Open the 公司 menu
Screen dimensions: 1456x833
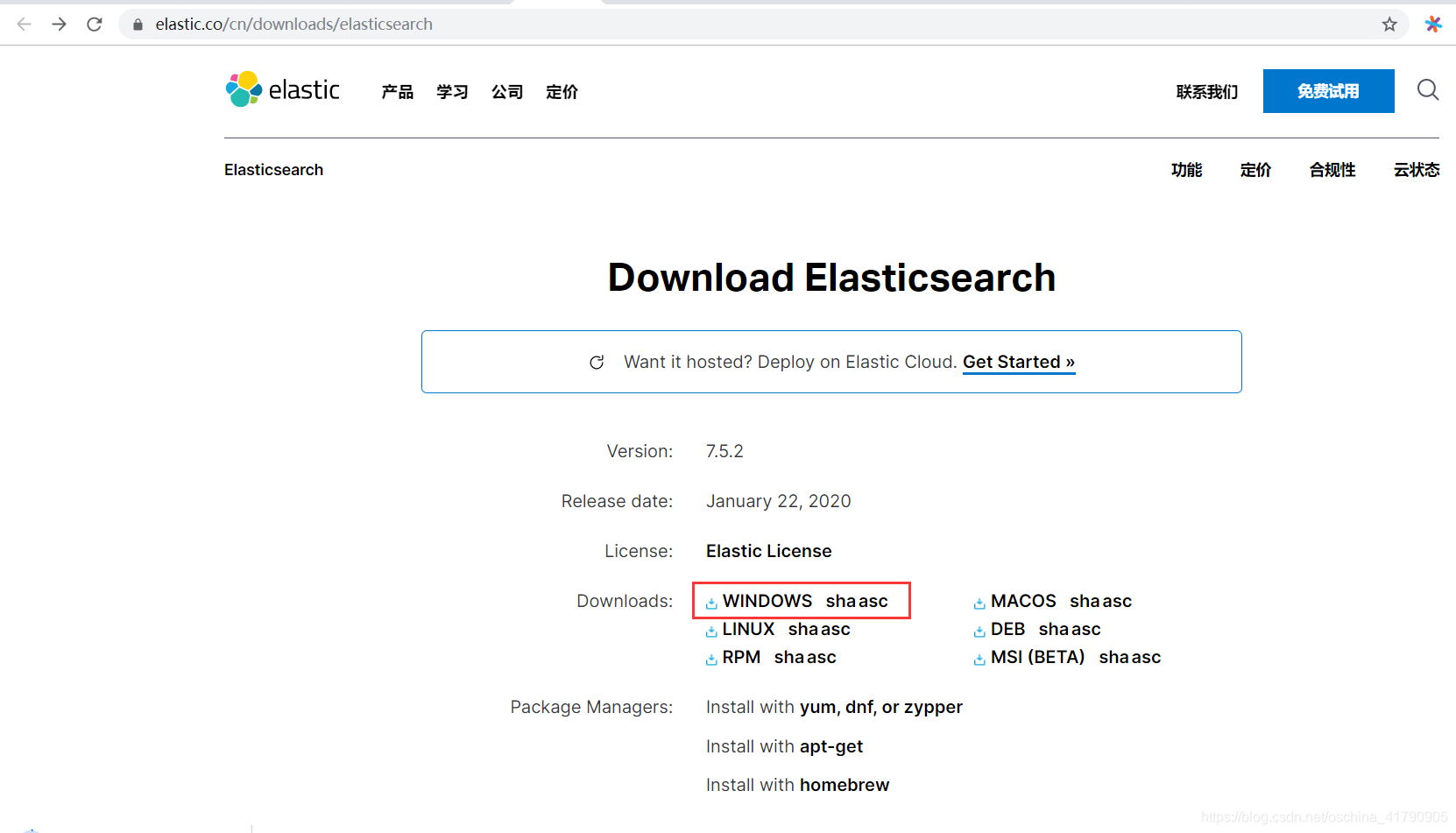507,91
